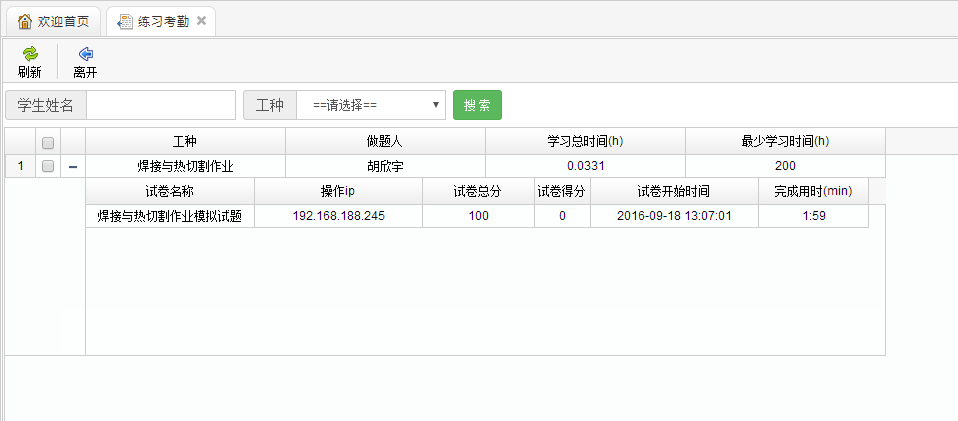
Task: Open the 工种 dropdown list
Action: [x=371, y=105]
